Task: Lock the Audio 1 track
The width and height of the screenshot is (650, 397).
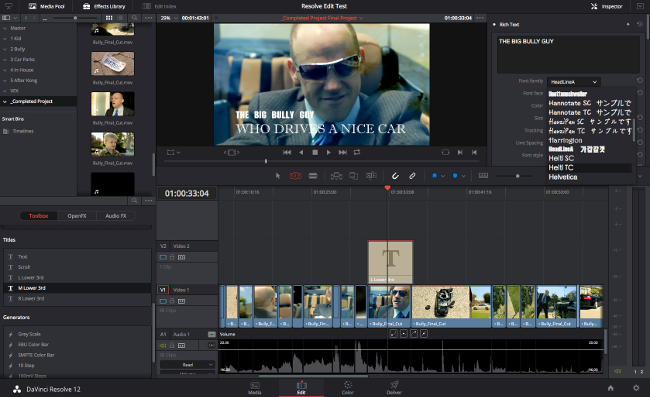Action: click(x=172, y=345)
